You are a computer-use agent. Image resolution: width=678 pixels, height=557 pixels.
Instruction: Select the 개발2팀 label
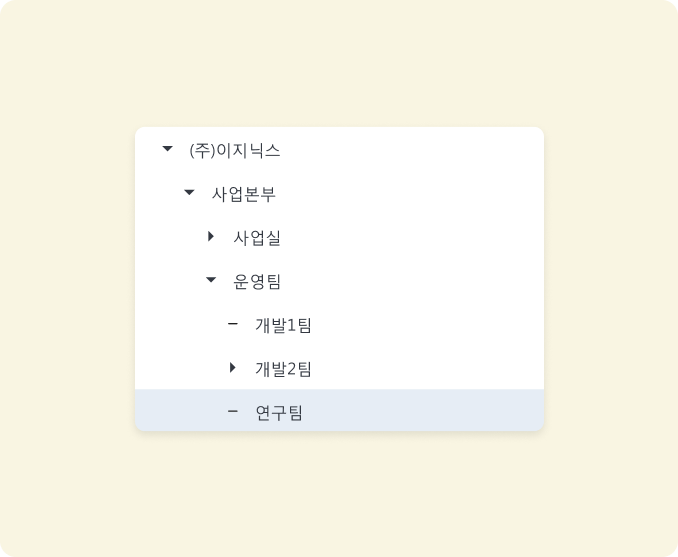click(284, 369)
